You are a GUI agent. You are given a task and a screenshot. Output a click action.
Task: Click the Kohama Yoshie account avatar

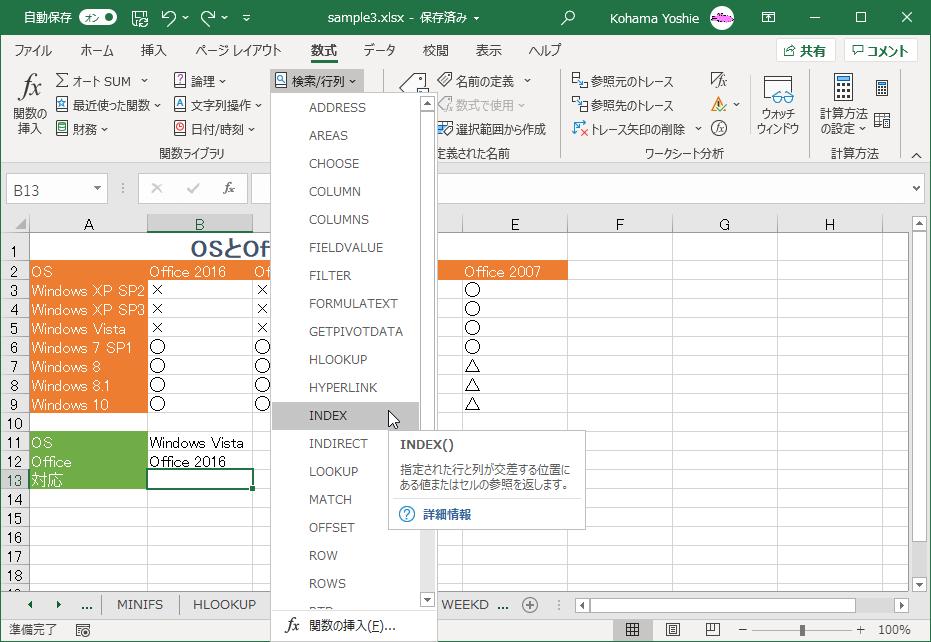click(x=722, y=18)
